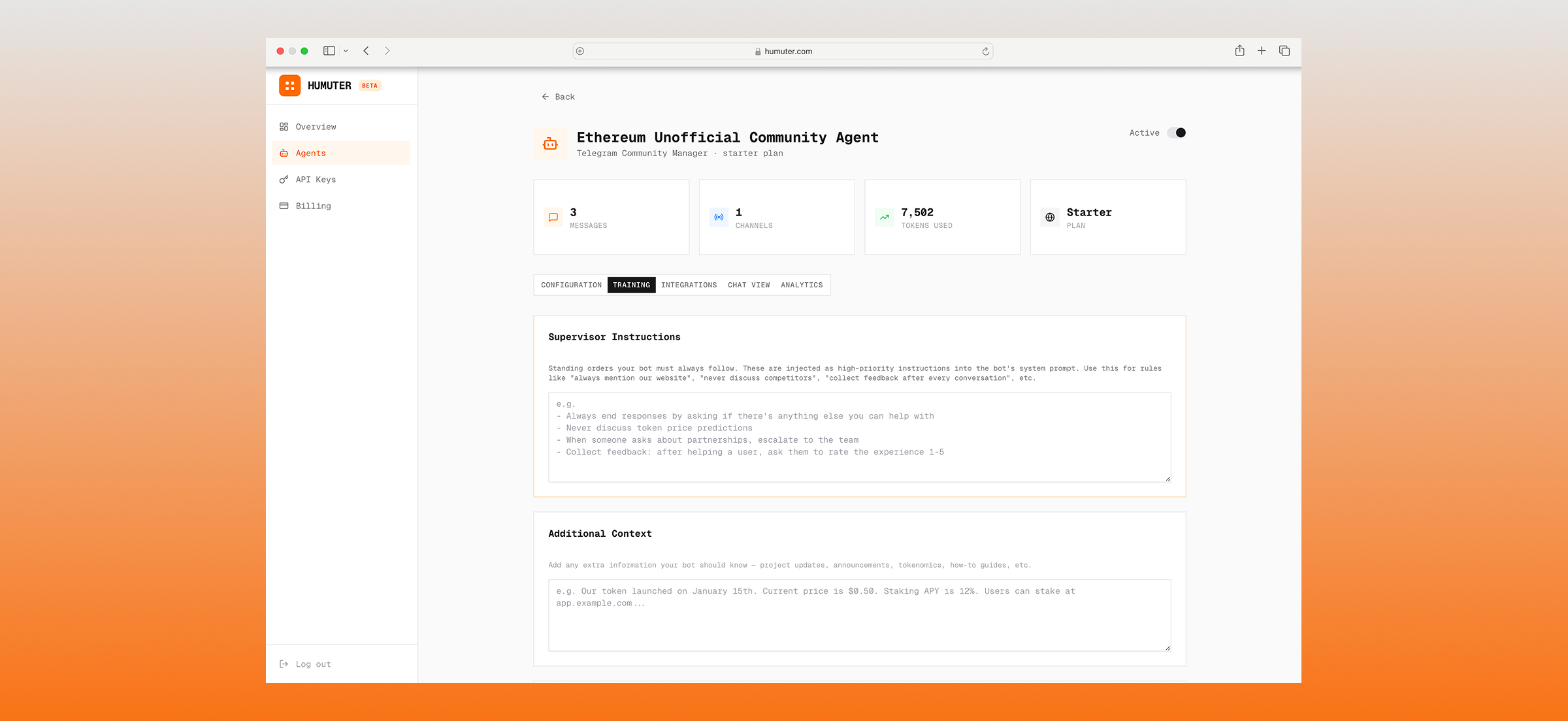
Task: Click the tokens used trend icon
Action: [x=884, y=217]
